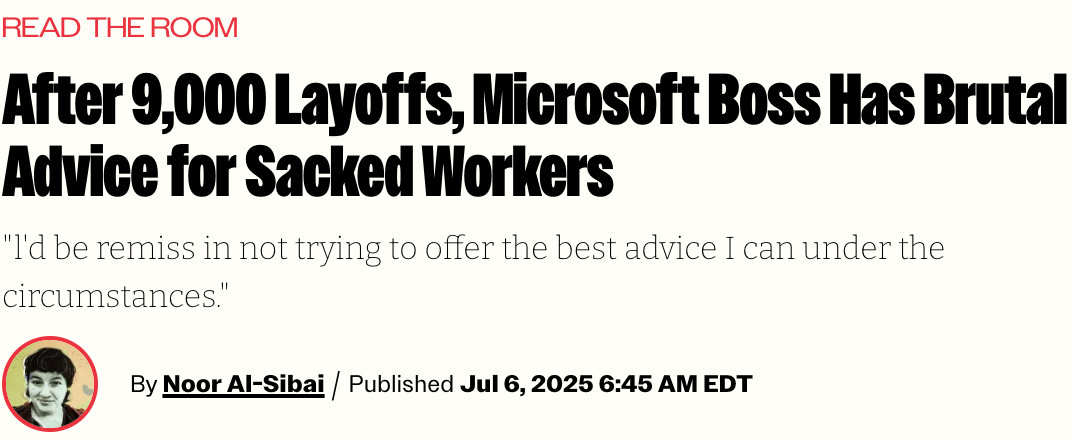Viewport: 1072px width, 440px height.
Task: Click the quote line starting 'I'd be remiss'
Action: tap(473, 248)
